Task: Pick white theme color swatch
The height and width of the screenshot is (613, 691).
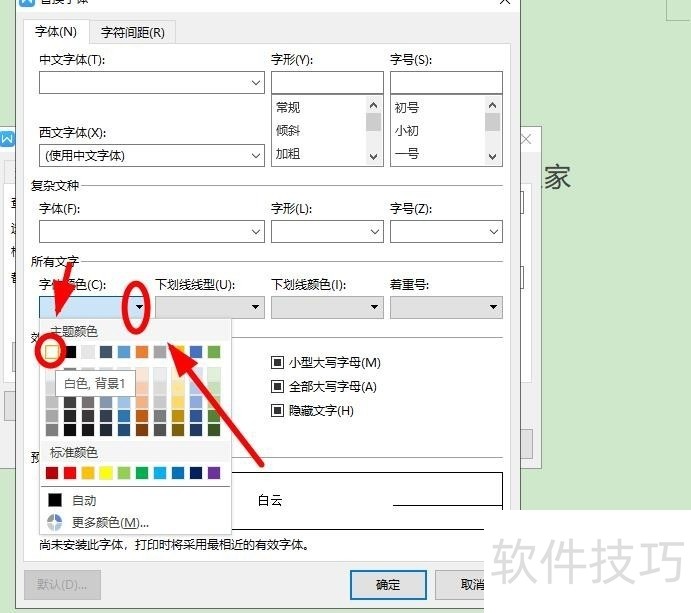Action: [x=52, y=352]
